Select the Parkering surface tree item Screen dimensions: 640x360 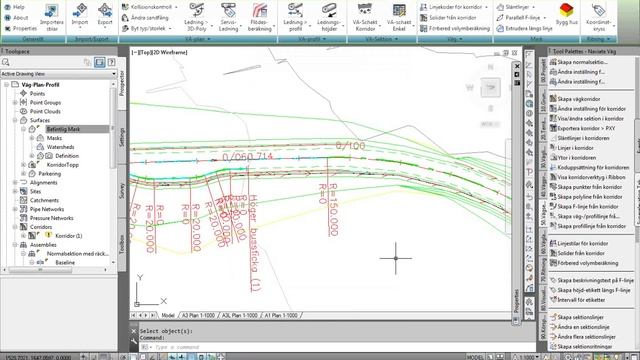[49, 173]
